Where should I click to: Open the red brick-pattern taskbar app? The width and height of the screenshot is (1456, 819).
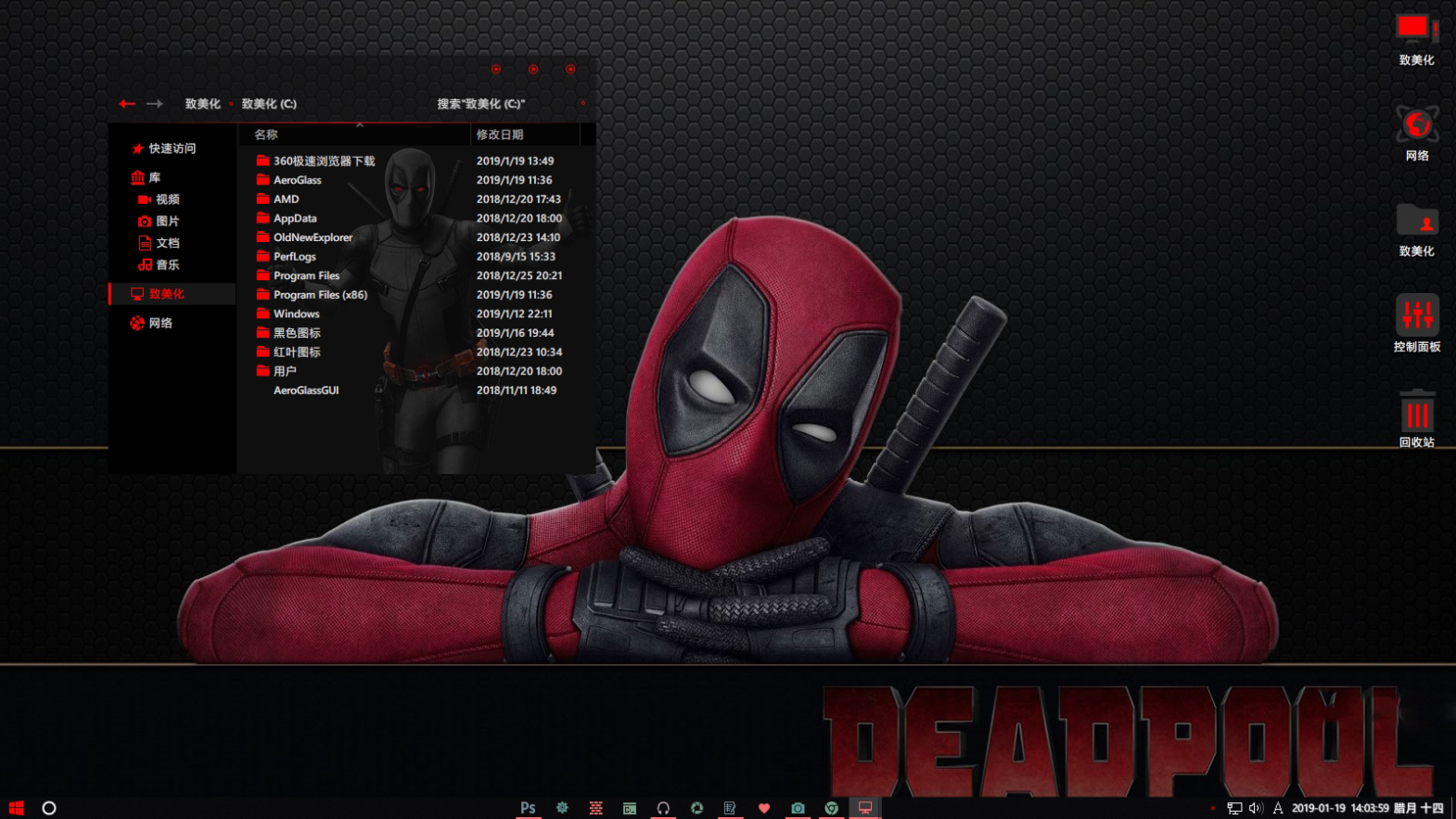coord(595,808)
